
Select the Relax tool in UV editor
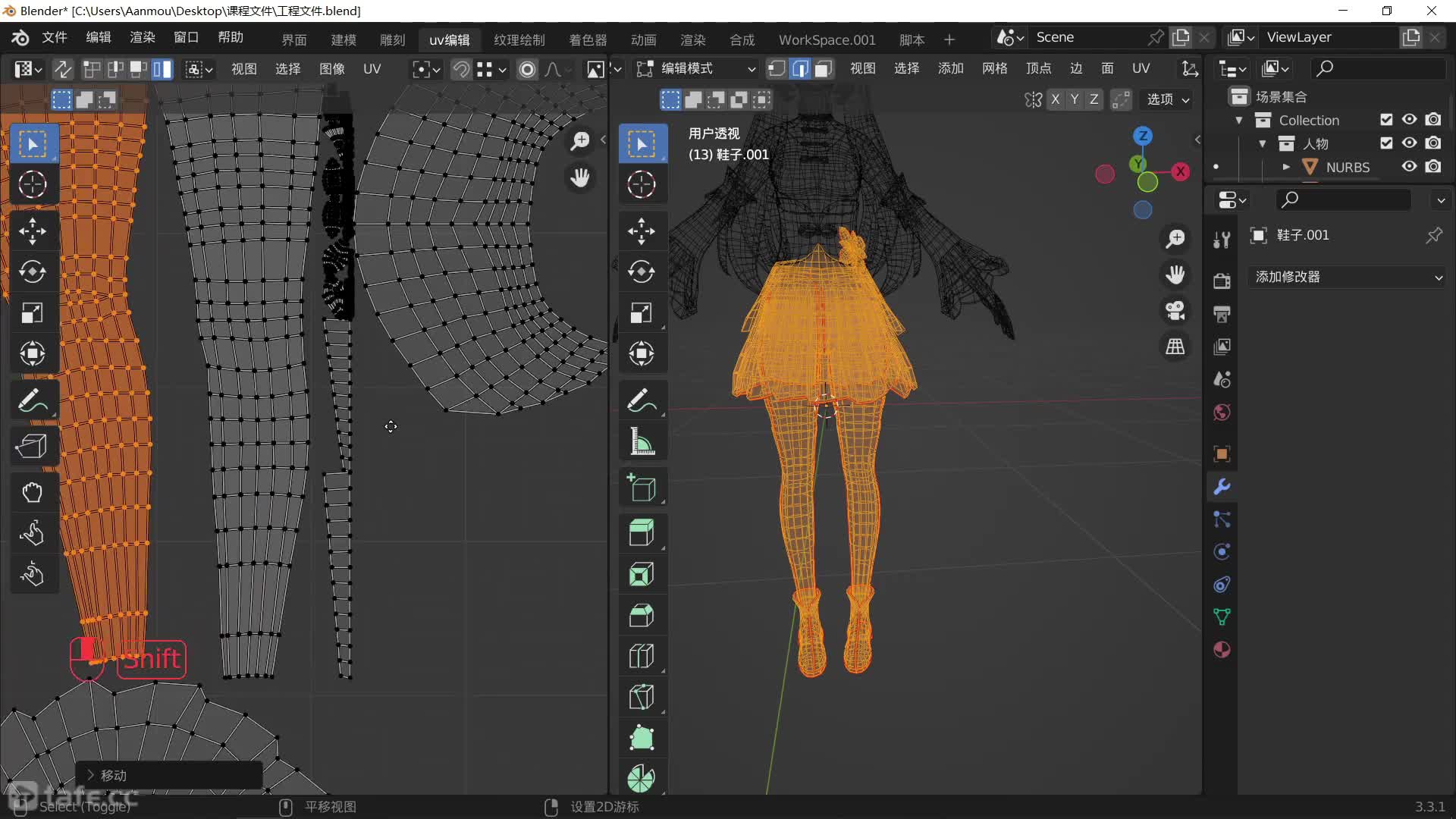click(33, 534)
